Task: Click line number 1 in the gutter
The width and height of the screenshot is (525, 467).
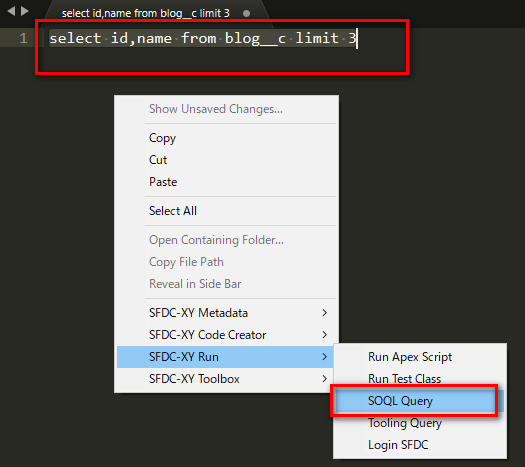Action: 23,38
